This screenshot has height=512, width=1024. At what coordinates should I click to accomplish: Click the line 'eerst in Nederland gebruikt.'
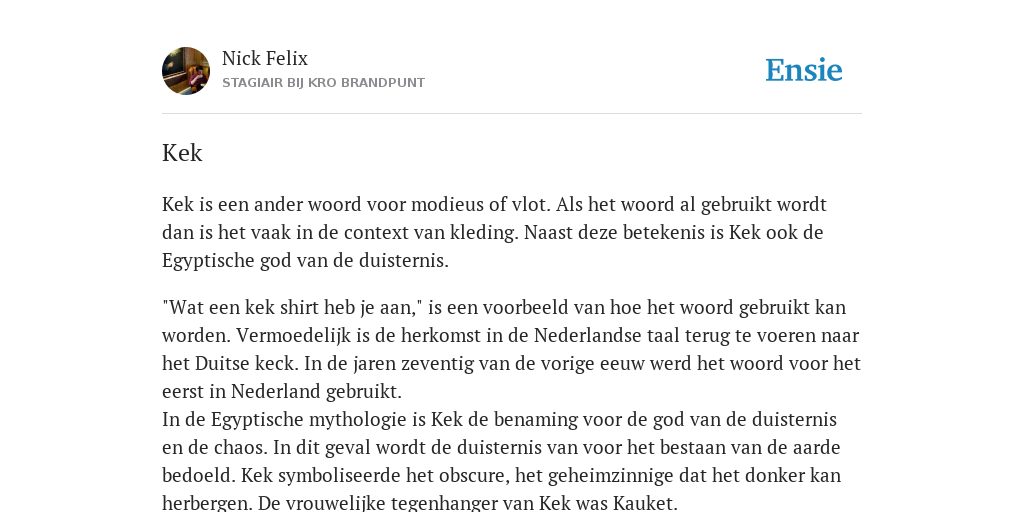coord(282,391)
